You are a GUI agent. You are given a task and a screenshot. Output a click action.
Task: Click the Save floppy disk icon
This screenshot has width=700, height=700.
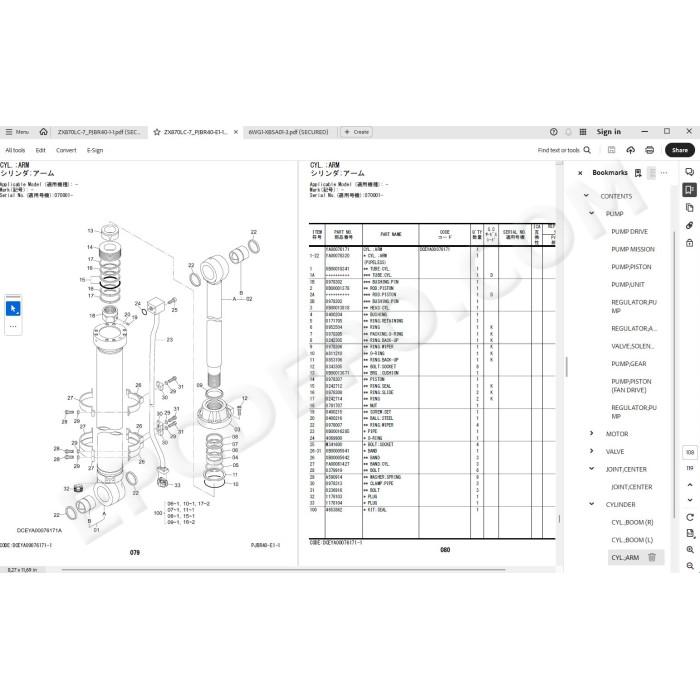click(x=612, y=150)
